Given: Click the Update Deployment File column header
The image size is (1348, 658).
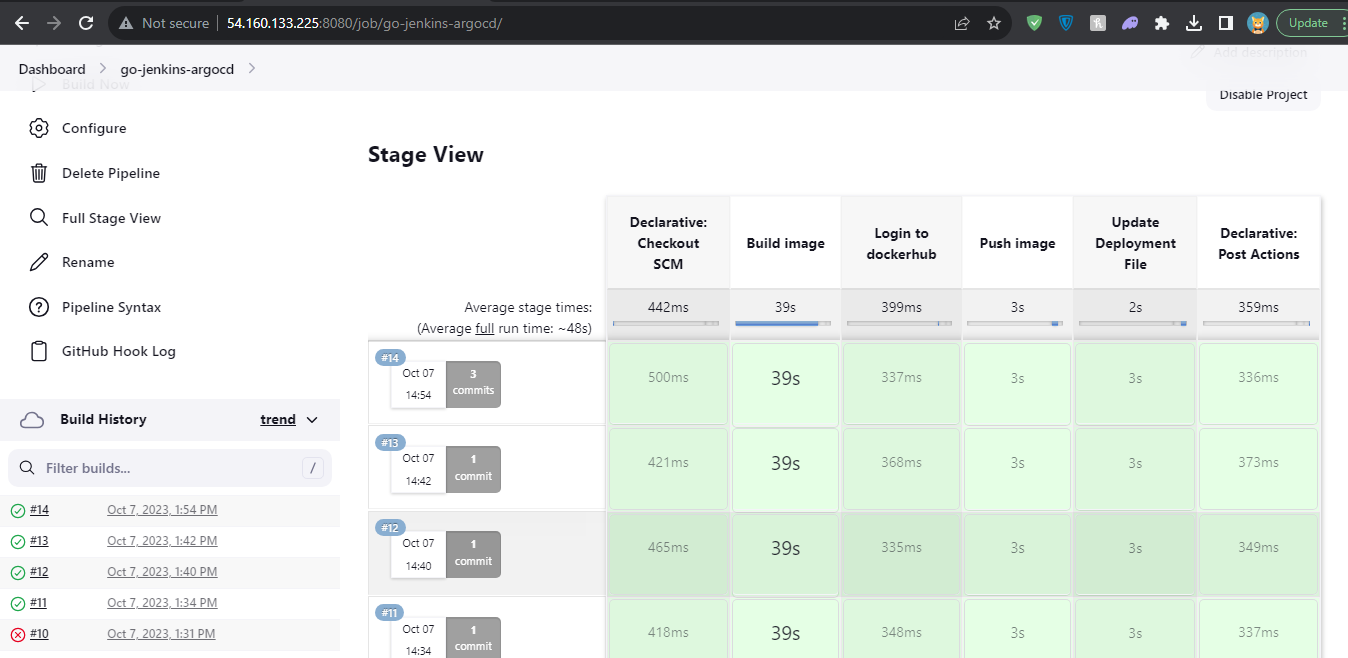Looking at the screenshot, I should [1135, 243].
